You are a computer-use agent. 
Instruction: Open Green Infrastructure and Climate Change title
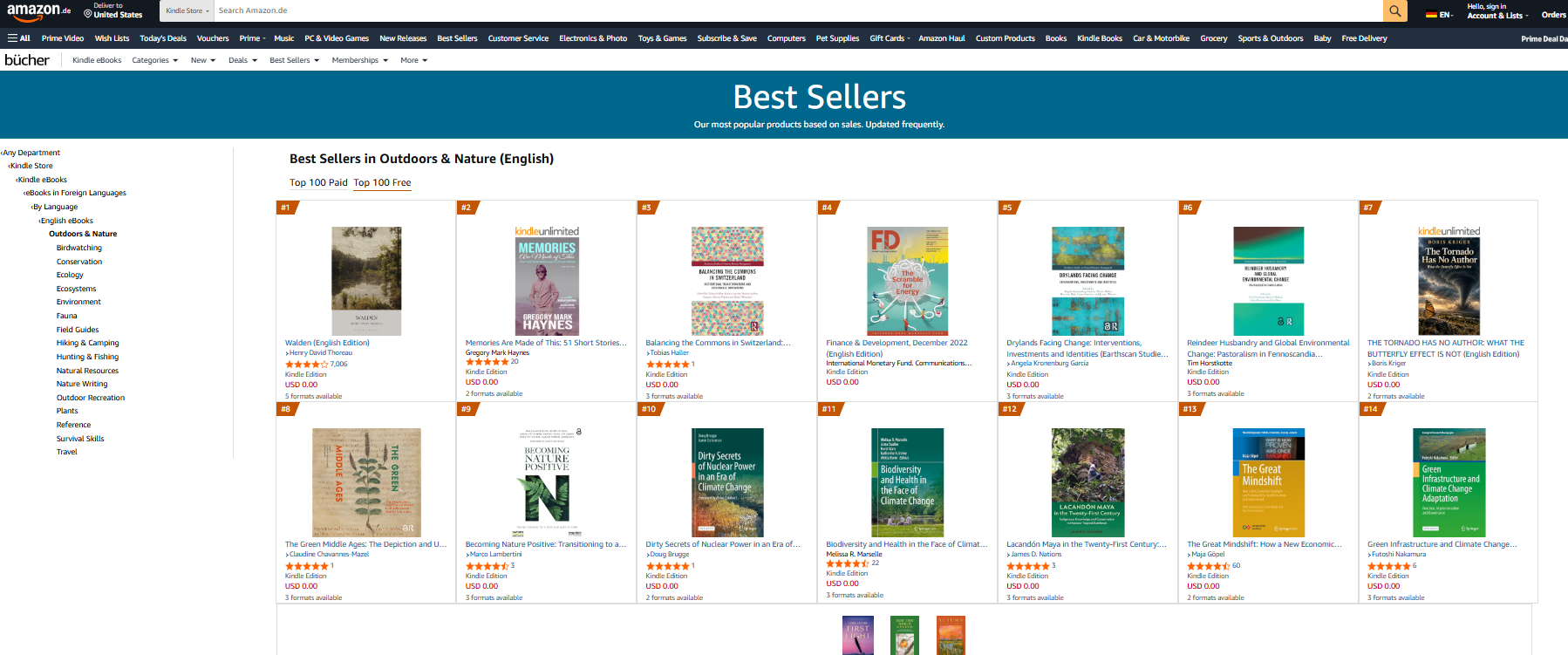click(1442, 544)
